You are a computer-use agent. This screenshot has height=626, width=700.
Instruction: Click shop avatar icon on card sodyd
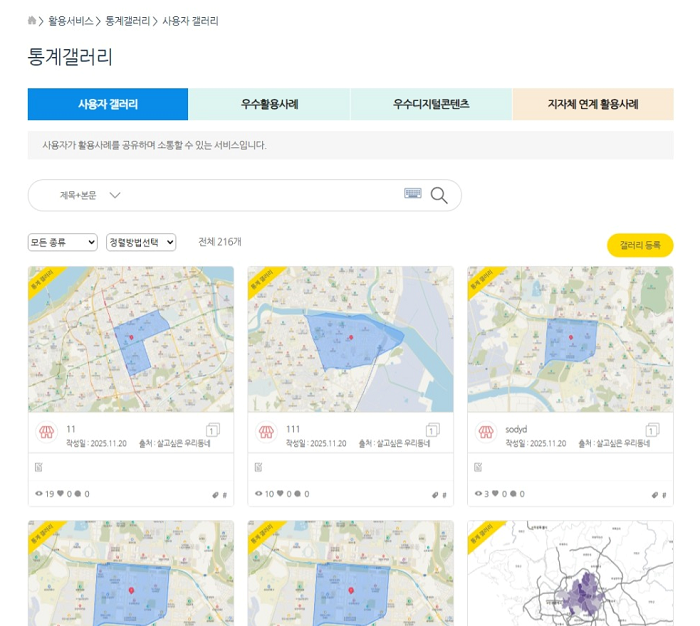click(486, 432)
